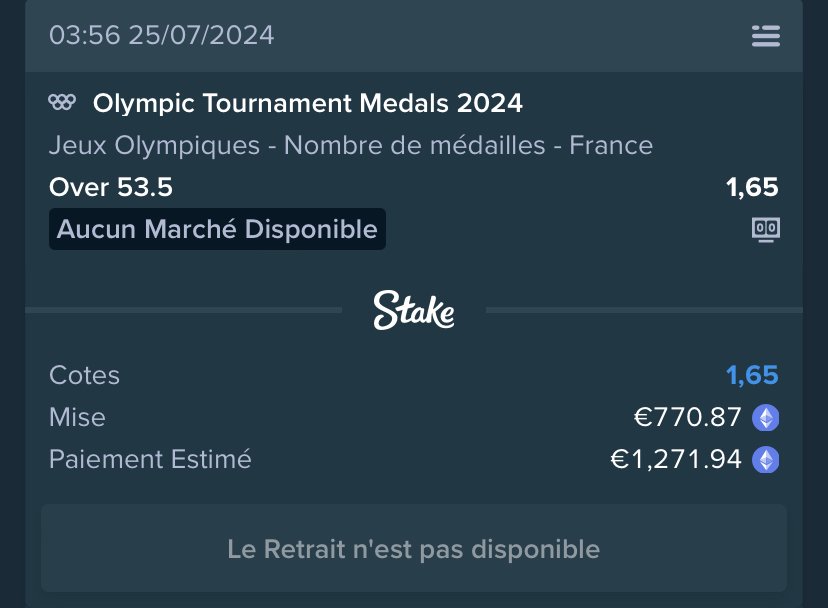The image size is (828, 608).
Task: Click the €1,271.94 estimated payout amount
Action: coord(676,460)
